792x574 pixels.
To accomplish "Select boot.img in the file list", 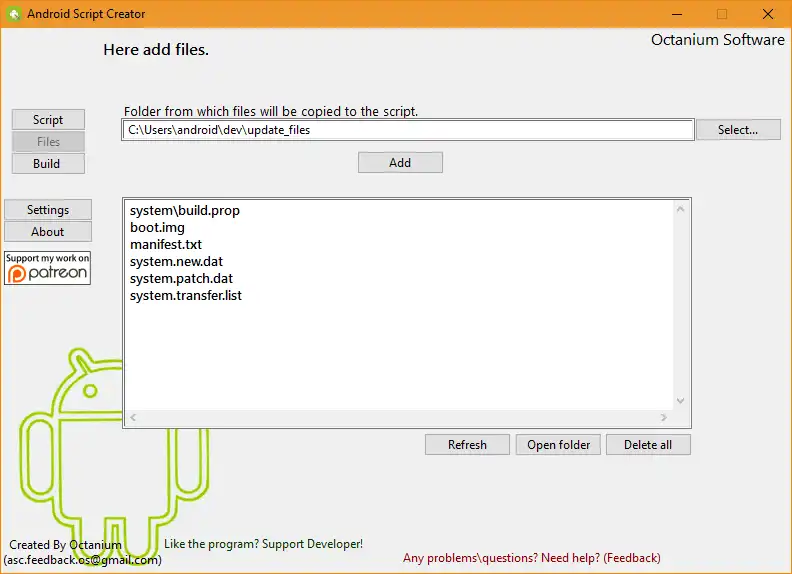I will tap(157, 227).
